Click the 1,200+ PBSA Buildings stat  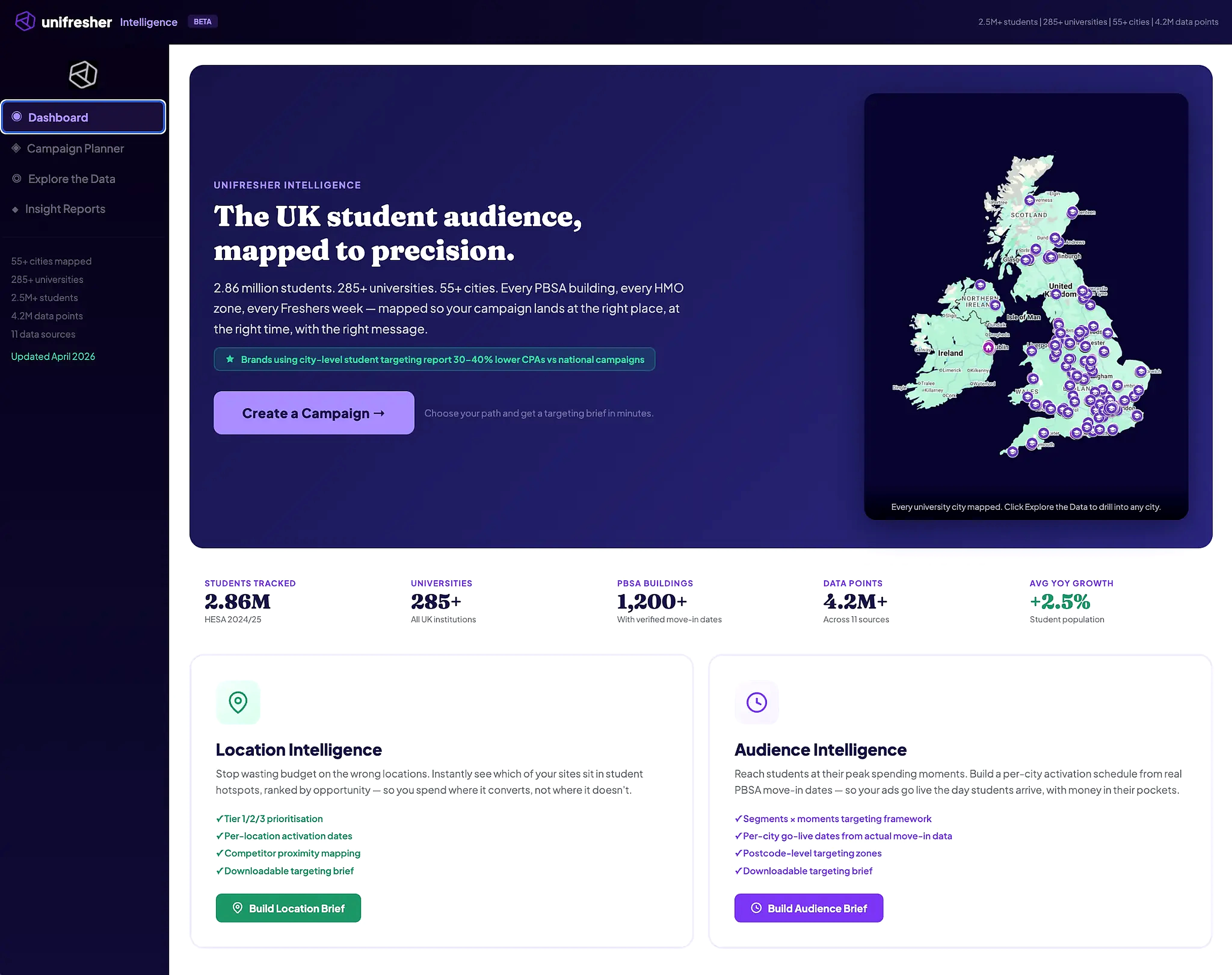669,602
